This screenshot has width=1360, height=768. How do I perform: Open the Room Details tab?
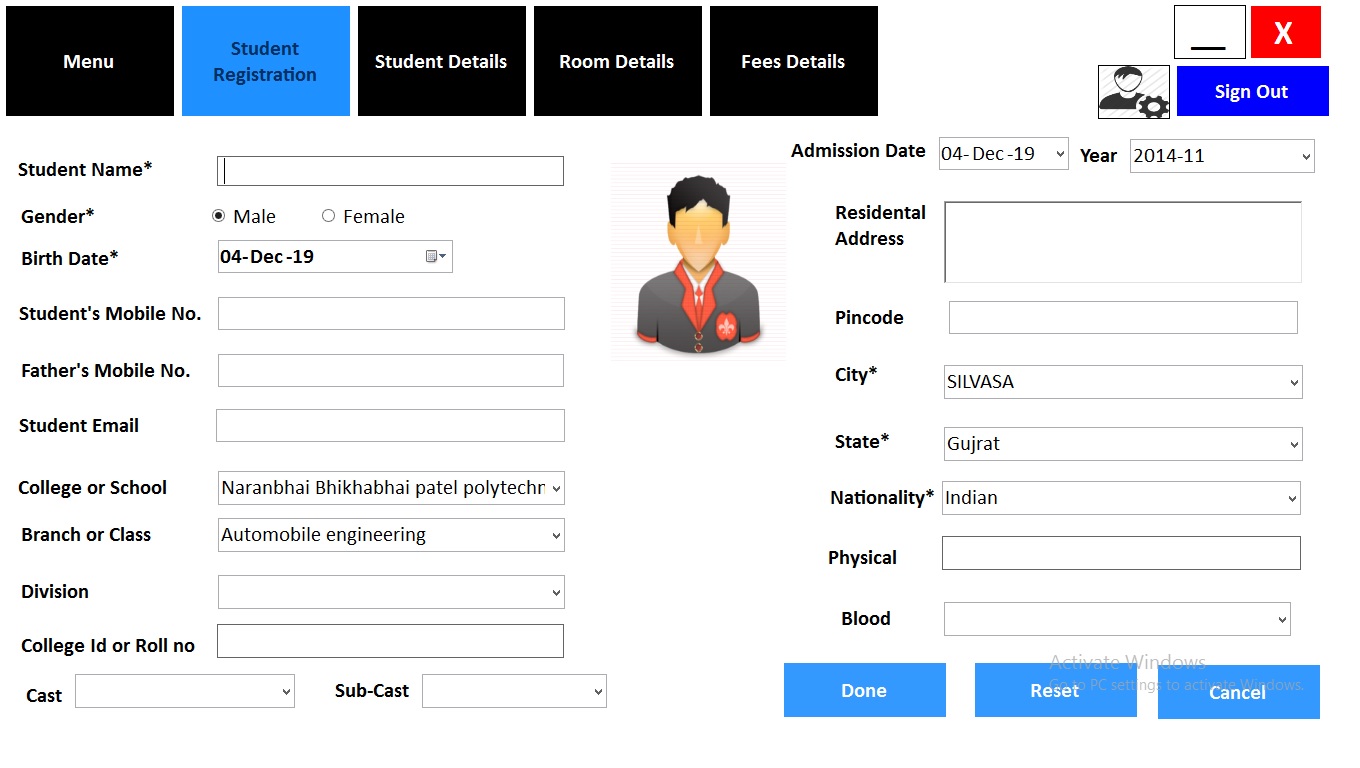click(x=617, y=61)
